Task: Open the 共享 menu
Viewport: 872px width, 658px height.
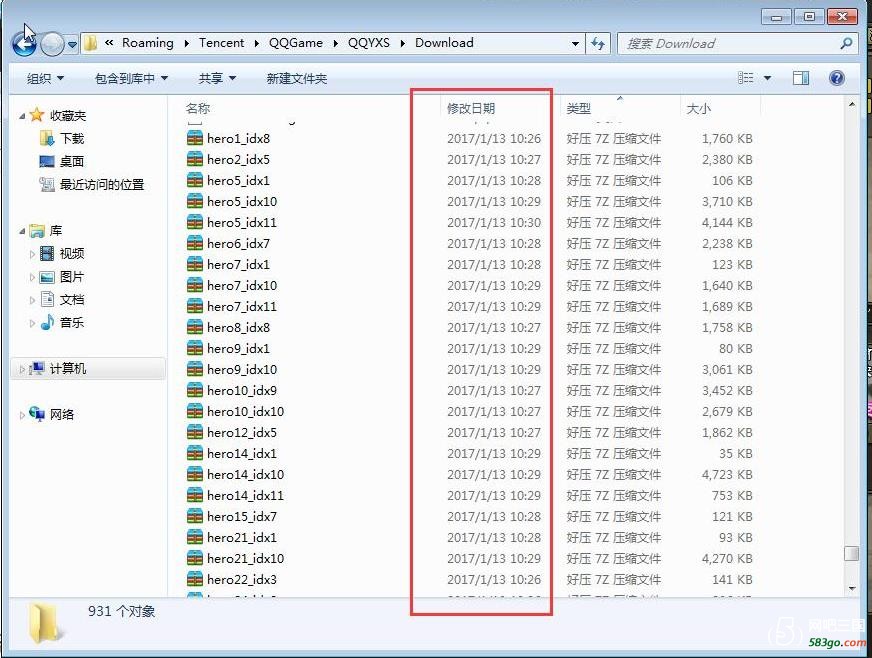Action: tap(217, 78)
